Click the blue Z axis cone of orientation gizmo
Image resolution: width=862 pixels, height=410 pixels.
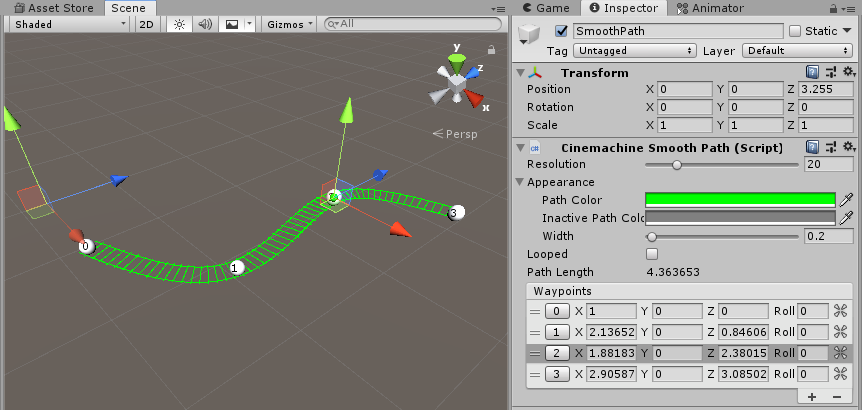click(x=472, y=72)
